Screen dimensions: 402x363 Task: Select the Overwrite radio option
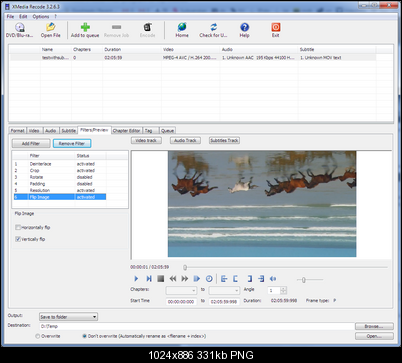(38, 336)
